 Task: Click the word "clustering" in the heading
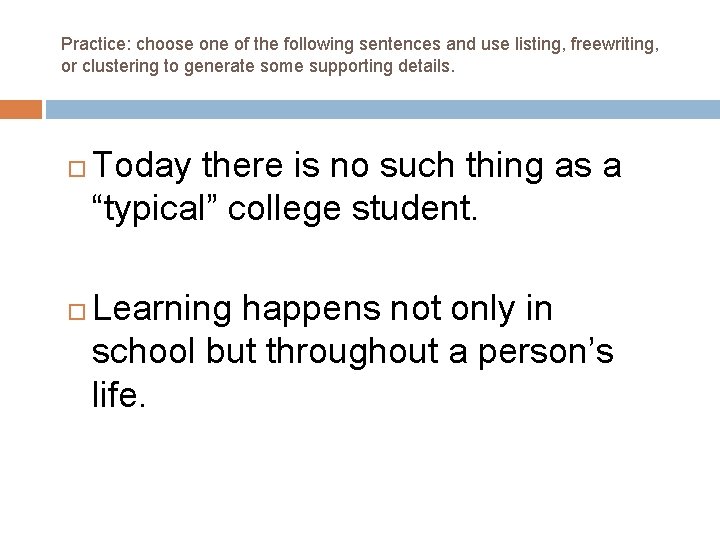tap(120, 67)
